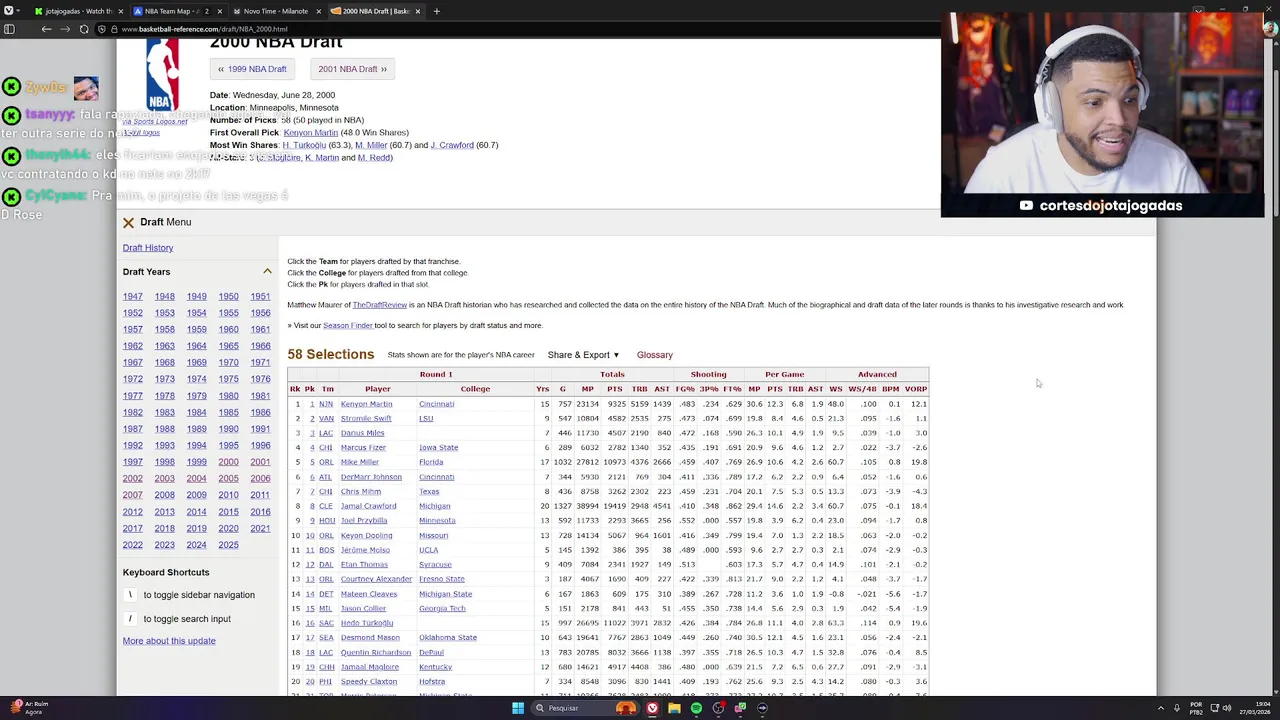Sort table by the Player column header

[378, 389]
